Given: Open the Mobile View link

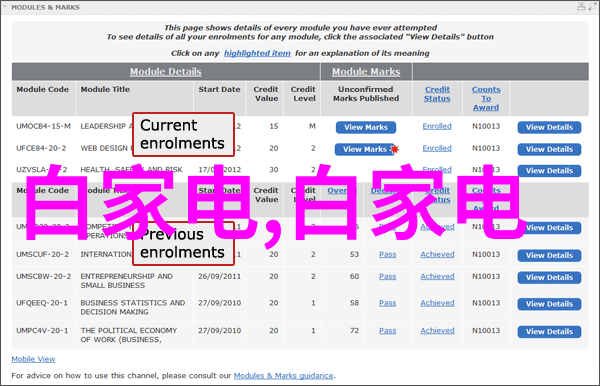Looking at the screenshot, I should click(33, 359).
